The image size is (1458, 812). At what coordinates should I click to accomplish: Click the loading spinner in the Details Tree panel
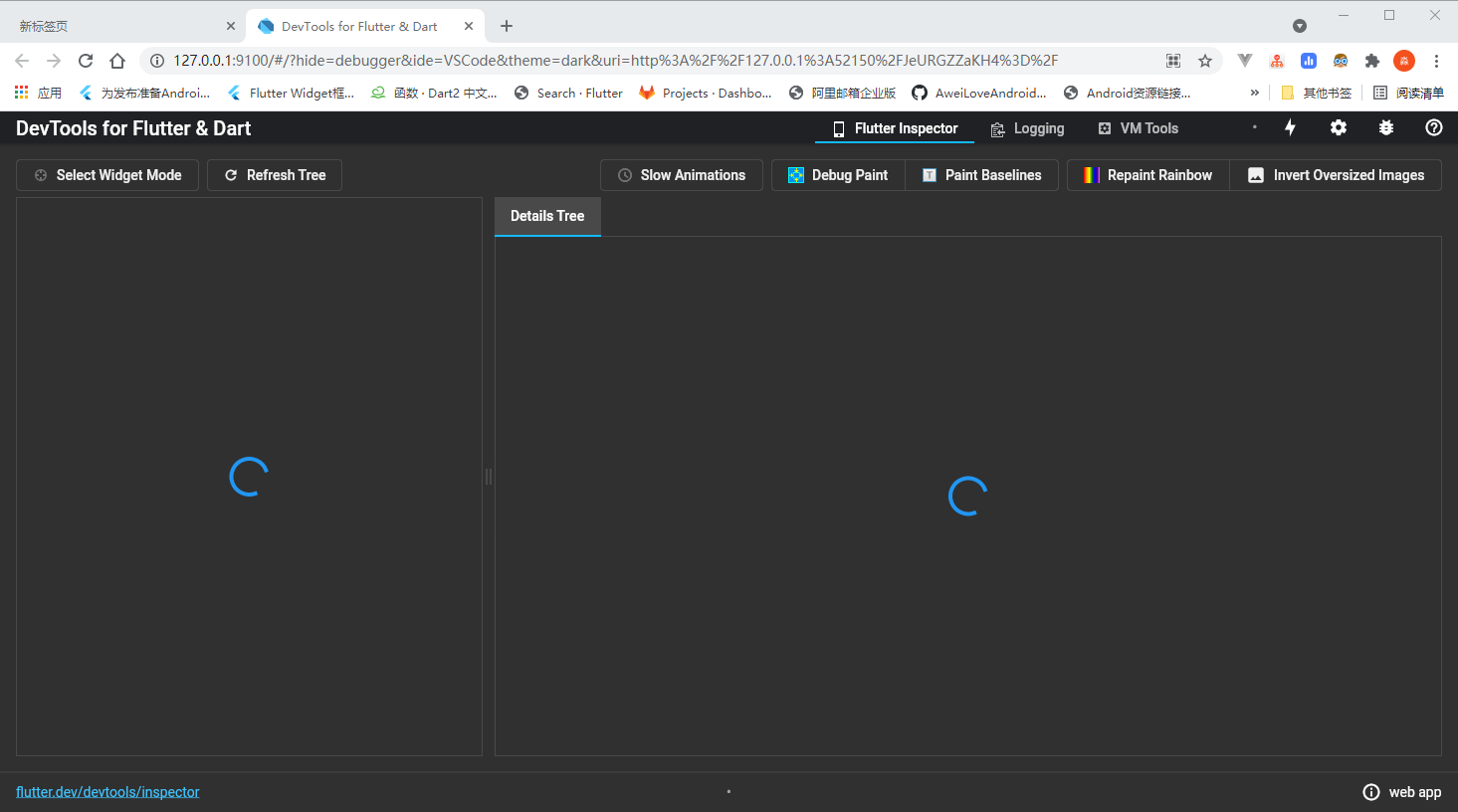(x=966, y=495)
